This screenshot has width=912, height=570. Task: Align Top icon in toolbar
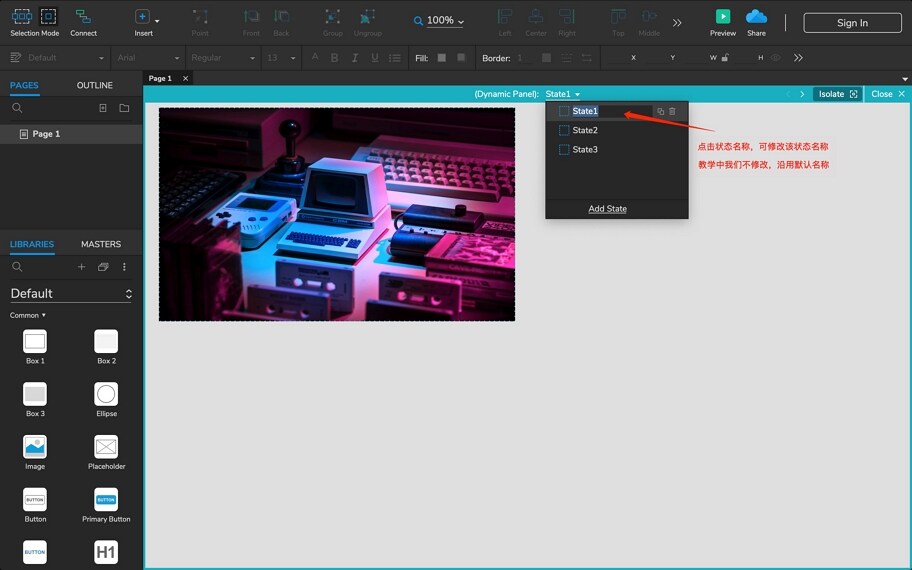pyautogui.click(x=618, y=16)
